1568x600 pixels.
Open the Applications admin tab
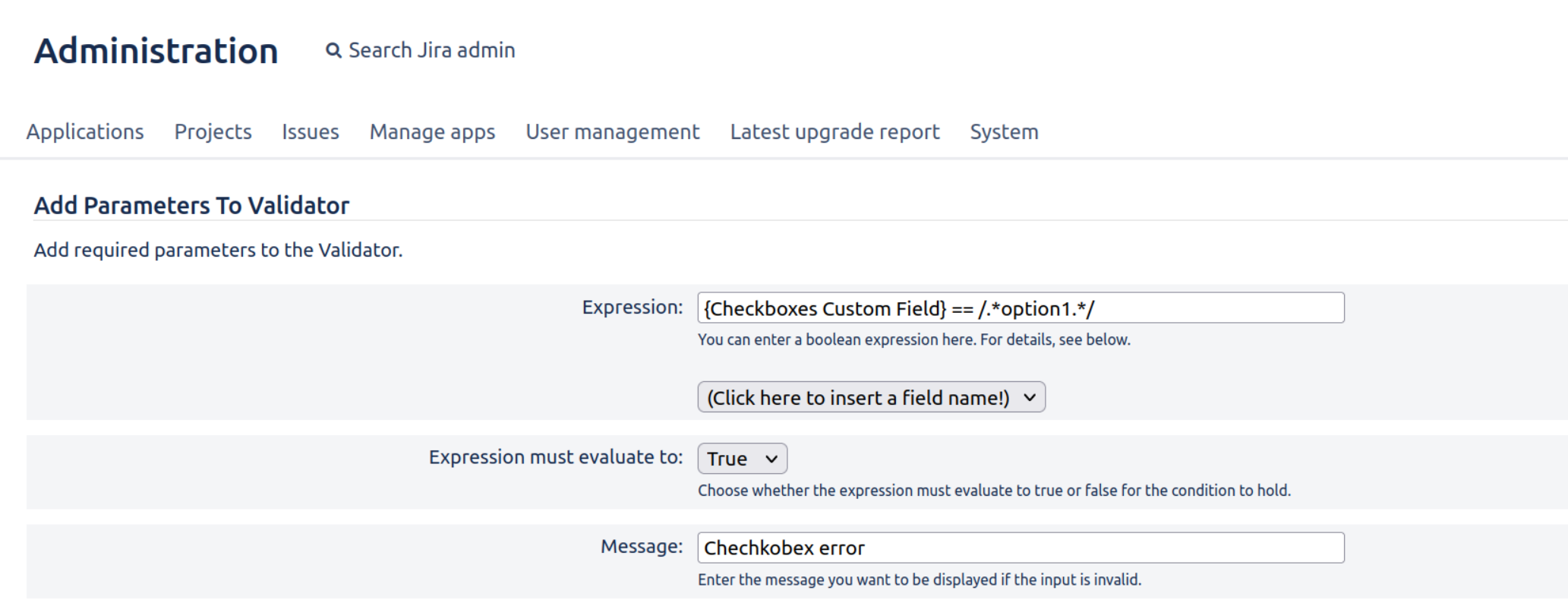tap(85, 132)
